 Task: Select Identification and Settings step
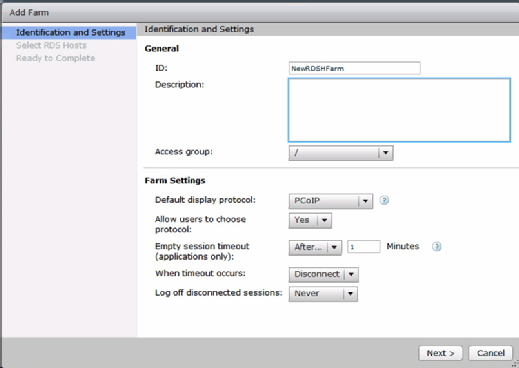pos(70,32)
